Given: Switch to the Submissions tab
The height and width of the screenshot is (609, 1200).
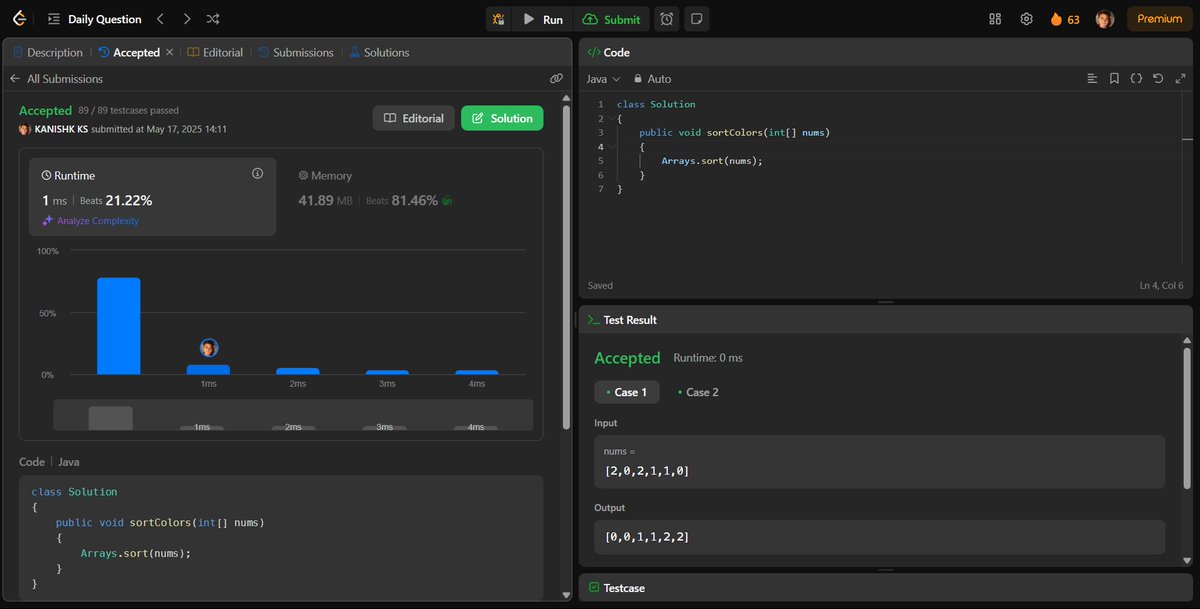Looking at the screenshot, I should pyautogui.click(x=297, y=53).
